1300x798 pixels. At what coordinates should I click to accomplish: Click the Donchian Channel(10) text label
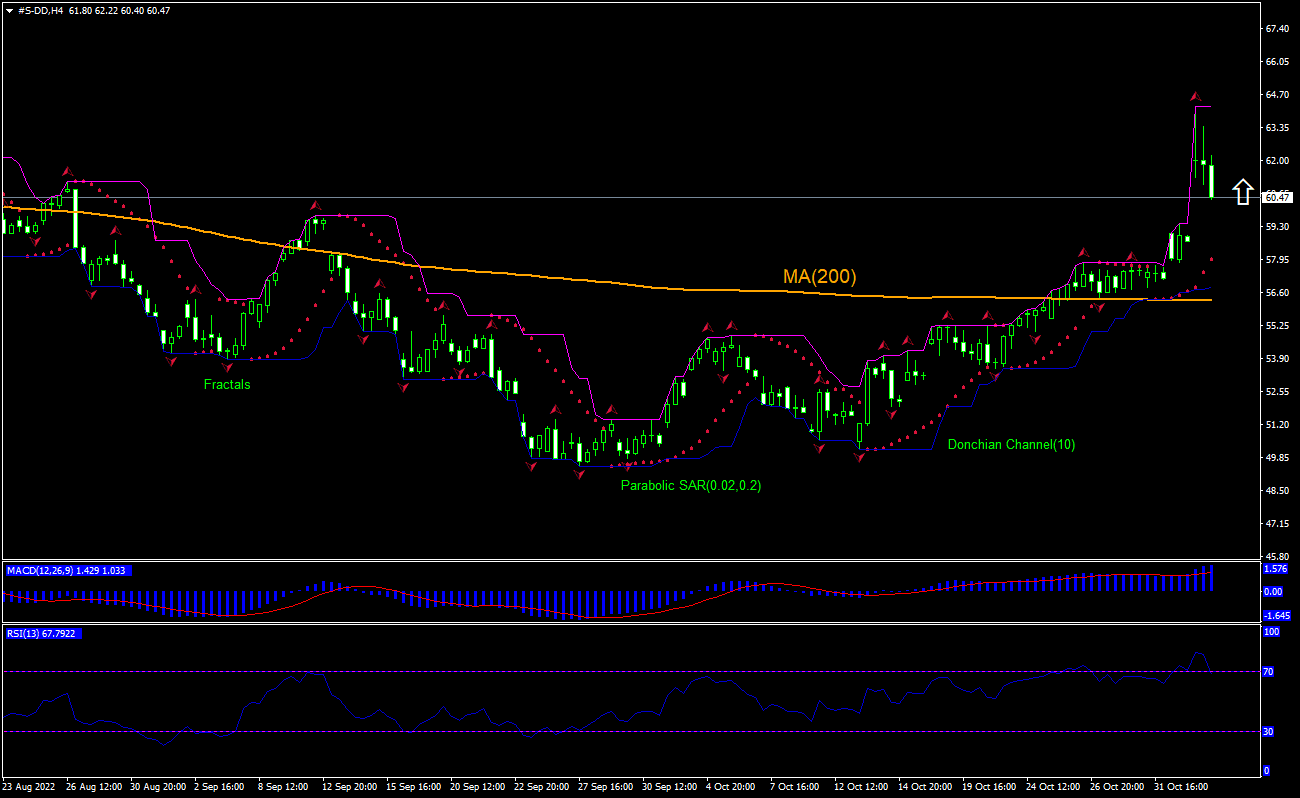click(x=1013, y=444)
